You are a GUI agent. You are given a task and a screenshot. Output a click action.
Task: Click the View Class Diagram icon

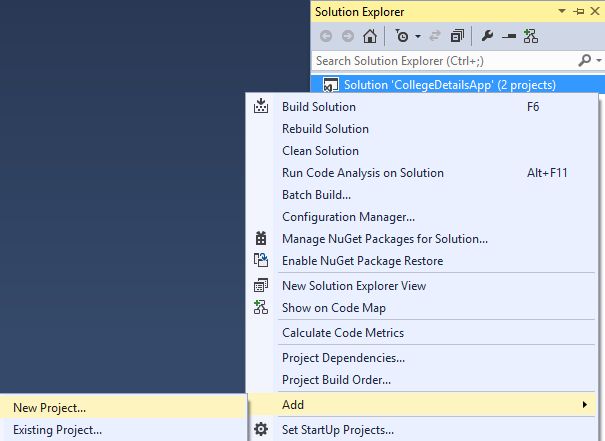[530, 36]
